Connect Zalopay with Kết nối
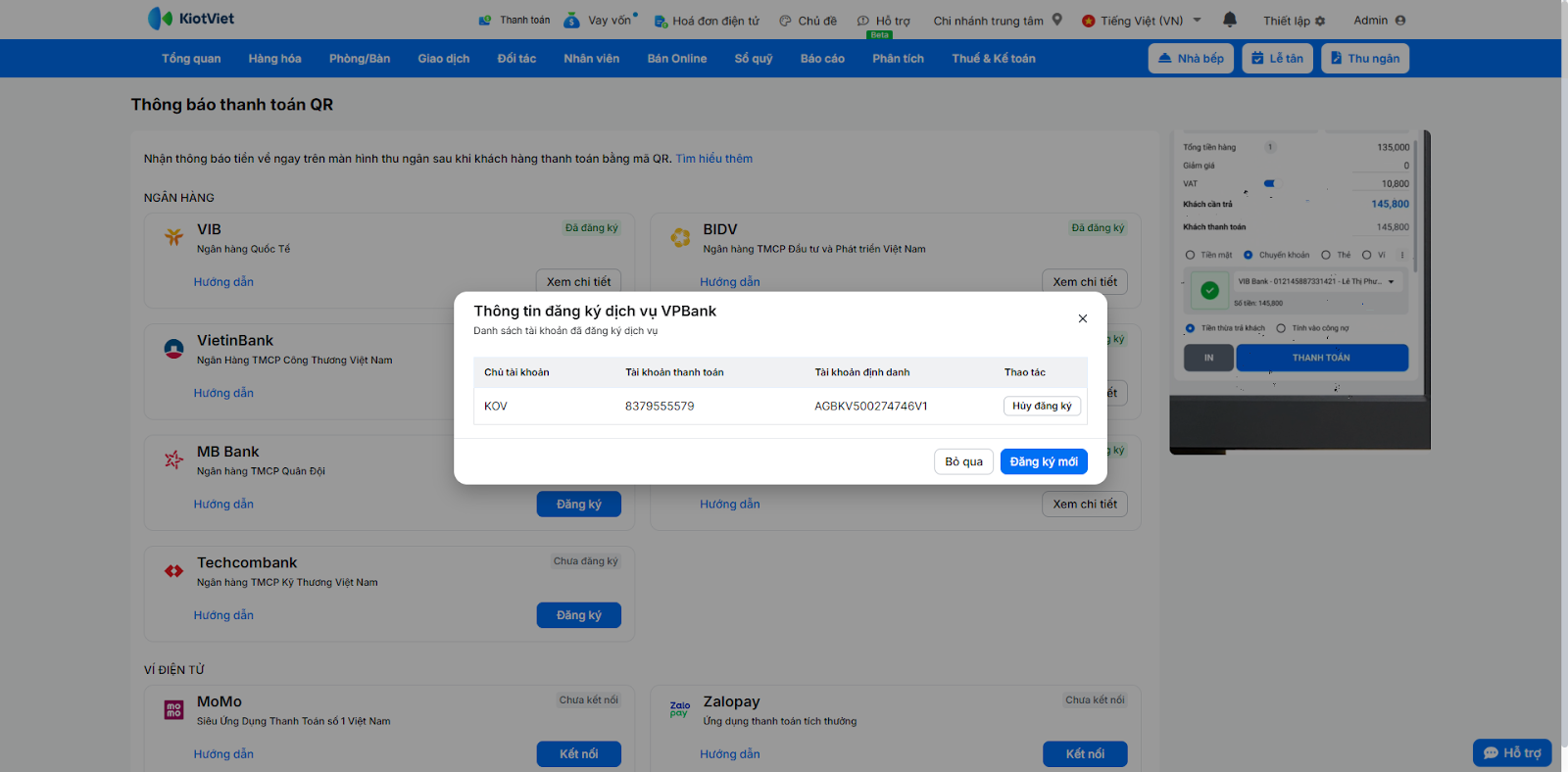 tap(1085, 754)
